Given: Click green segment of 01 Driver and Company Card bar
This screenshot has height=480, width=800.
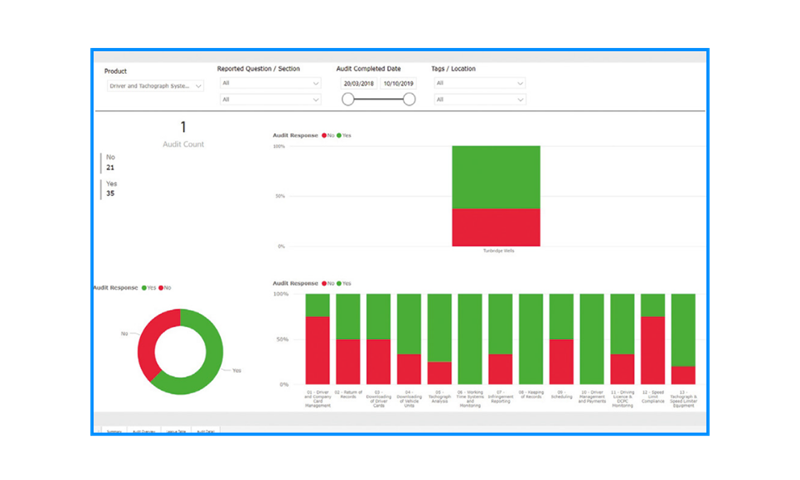Looking at the screenshot, I should [x=317, y=305].
